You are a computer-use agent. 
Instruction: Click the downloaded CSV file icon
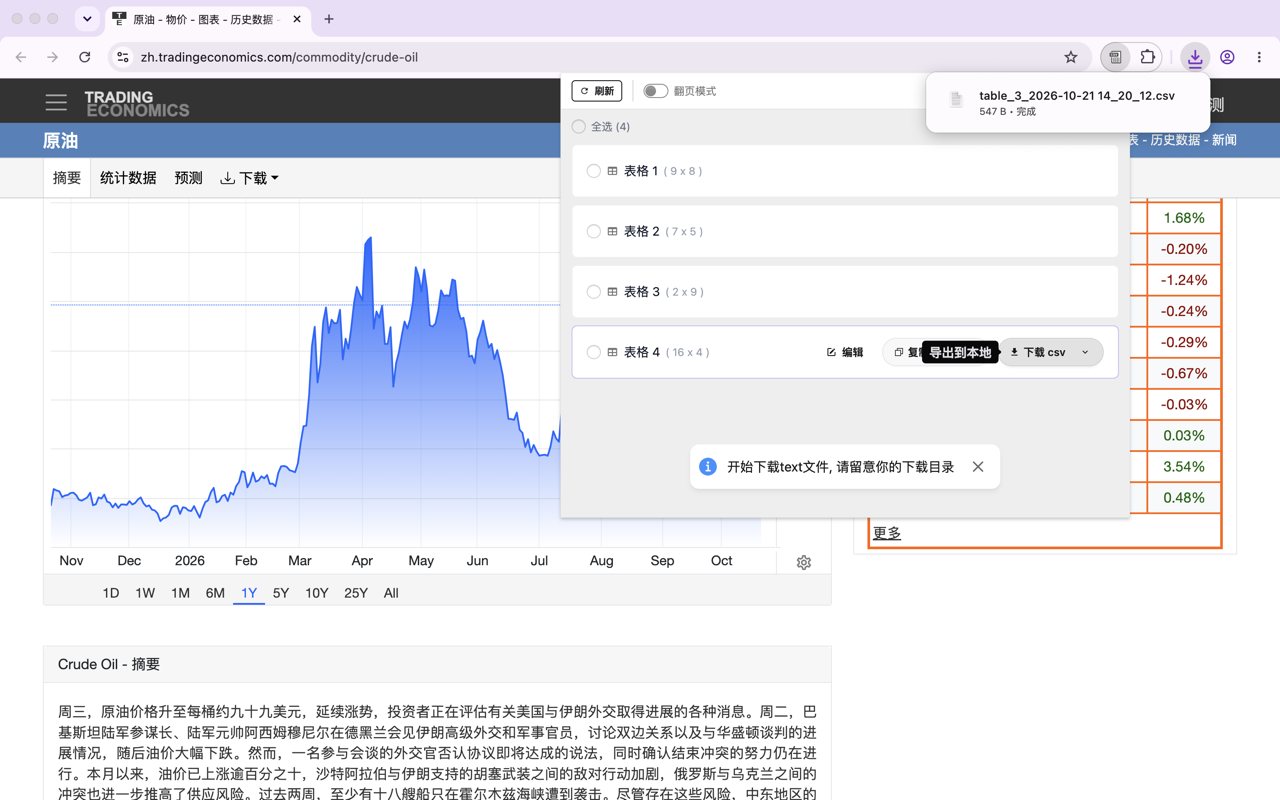click(x=956, y=101)
